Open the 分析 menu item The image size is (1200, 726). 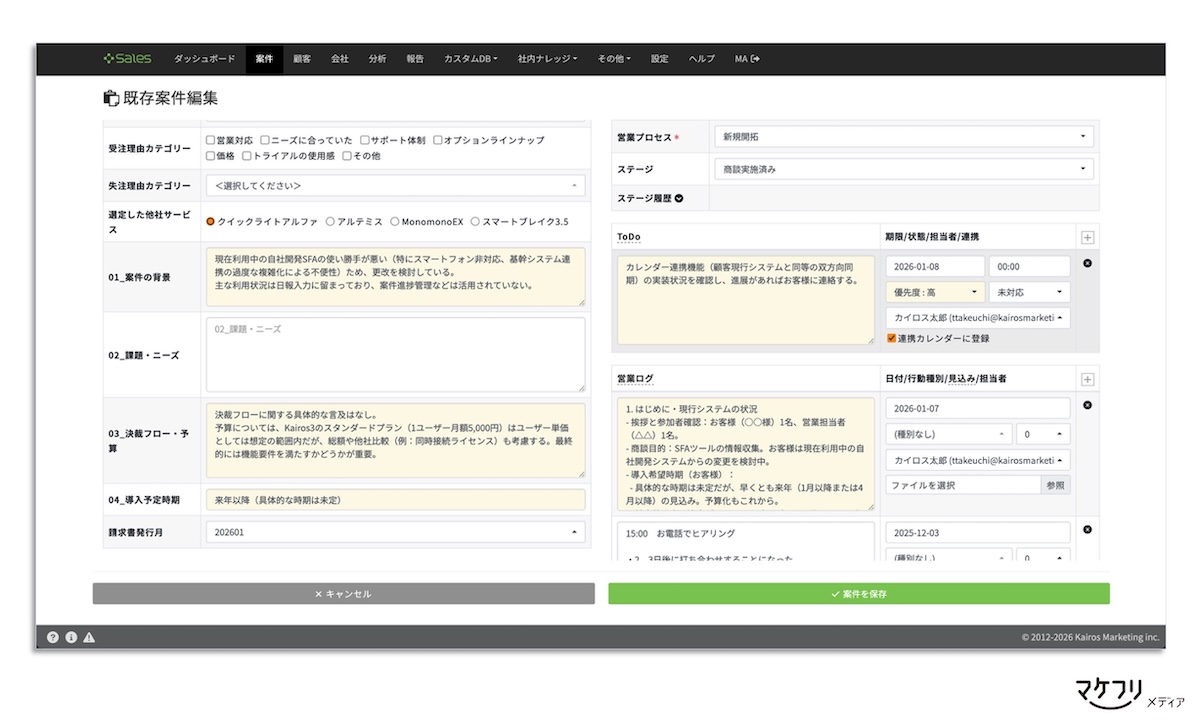point(377,59)
